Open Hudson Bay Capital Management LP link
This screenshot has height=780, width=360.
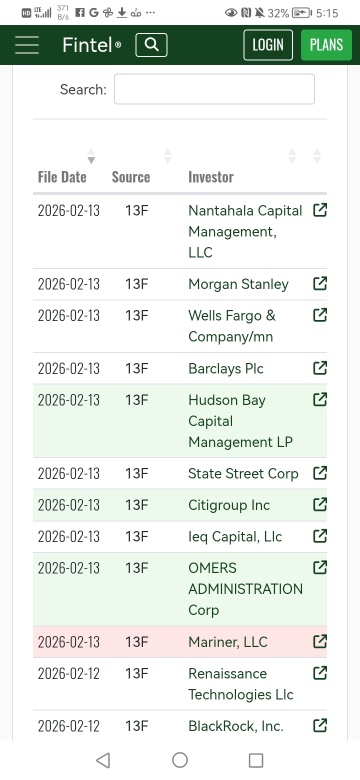(x=240, y=421)
